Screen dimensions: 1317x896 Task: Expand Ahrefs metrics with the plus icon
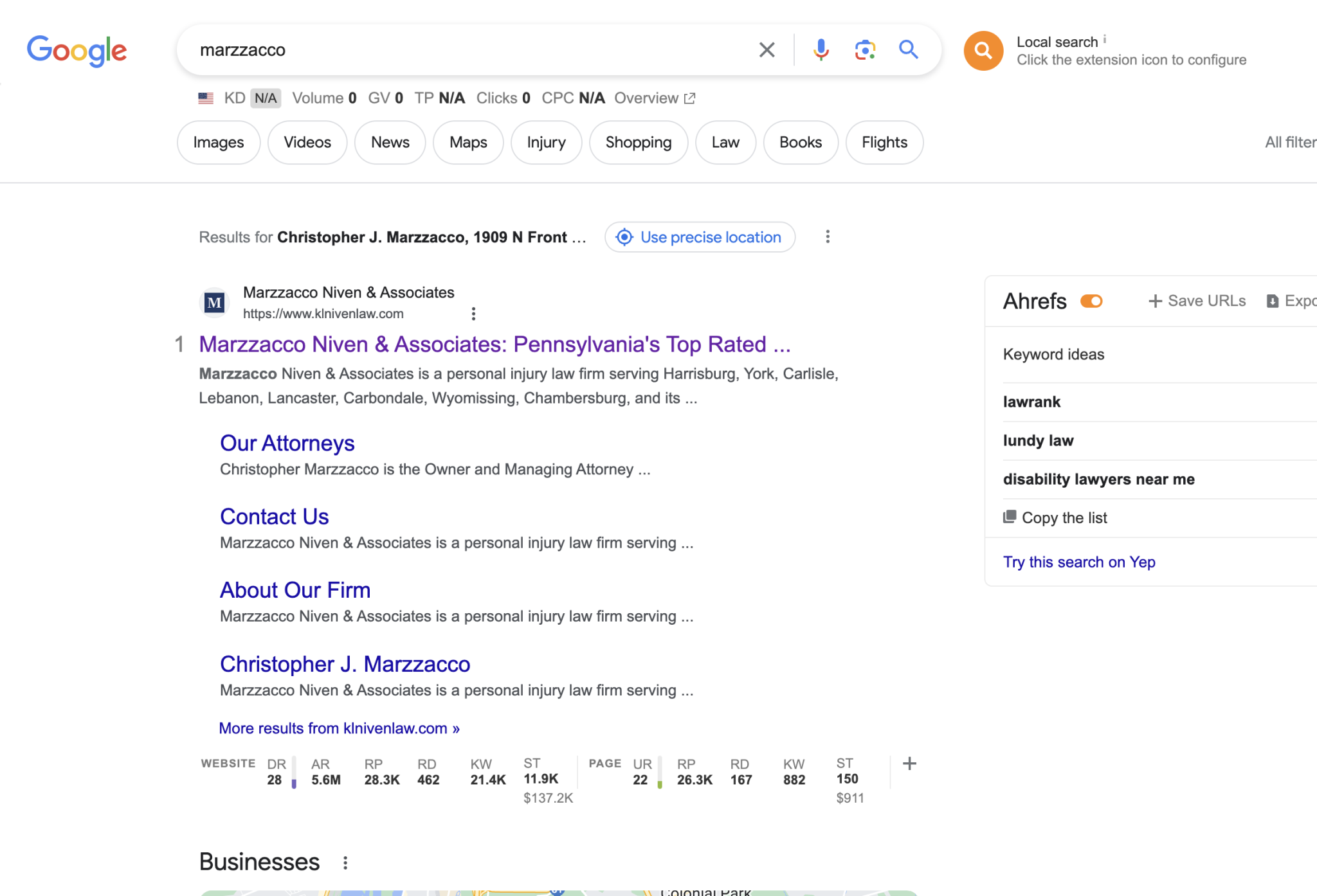tap(909, 764)
